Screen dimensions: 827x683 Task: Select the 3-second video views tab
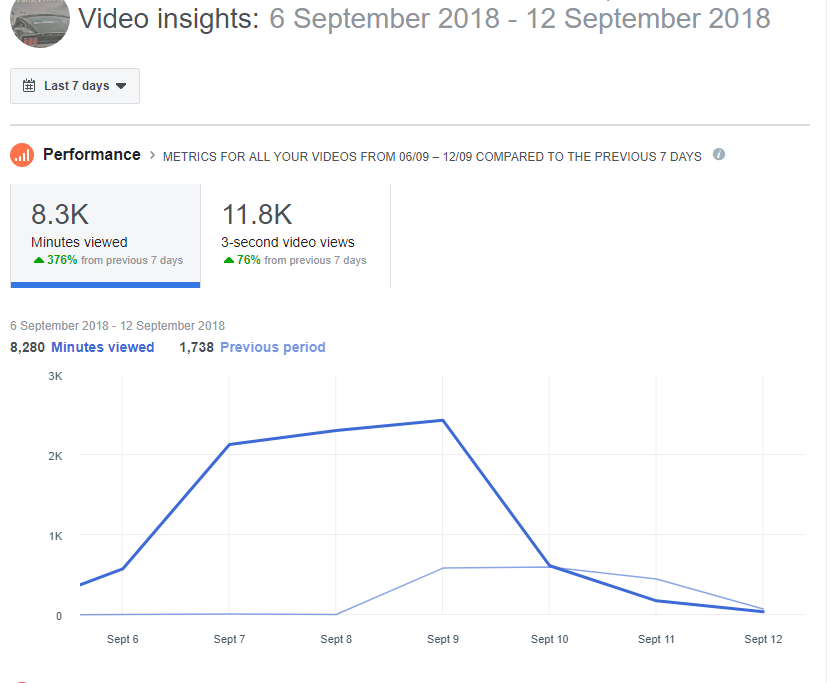(x=295, y=235)
